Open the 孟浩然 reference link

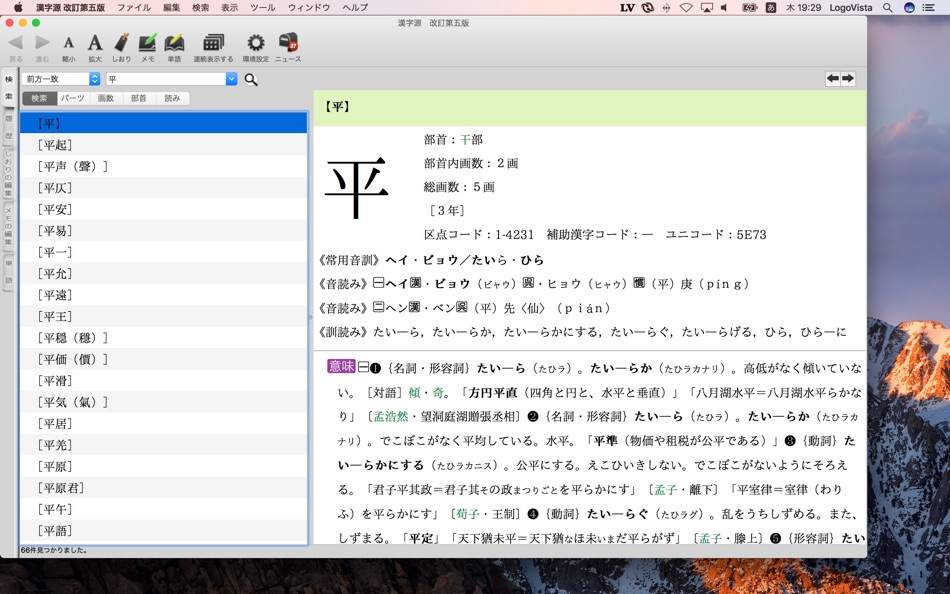tap(391, 416)
